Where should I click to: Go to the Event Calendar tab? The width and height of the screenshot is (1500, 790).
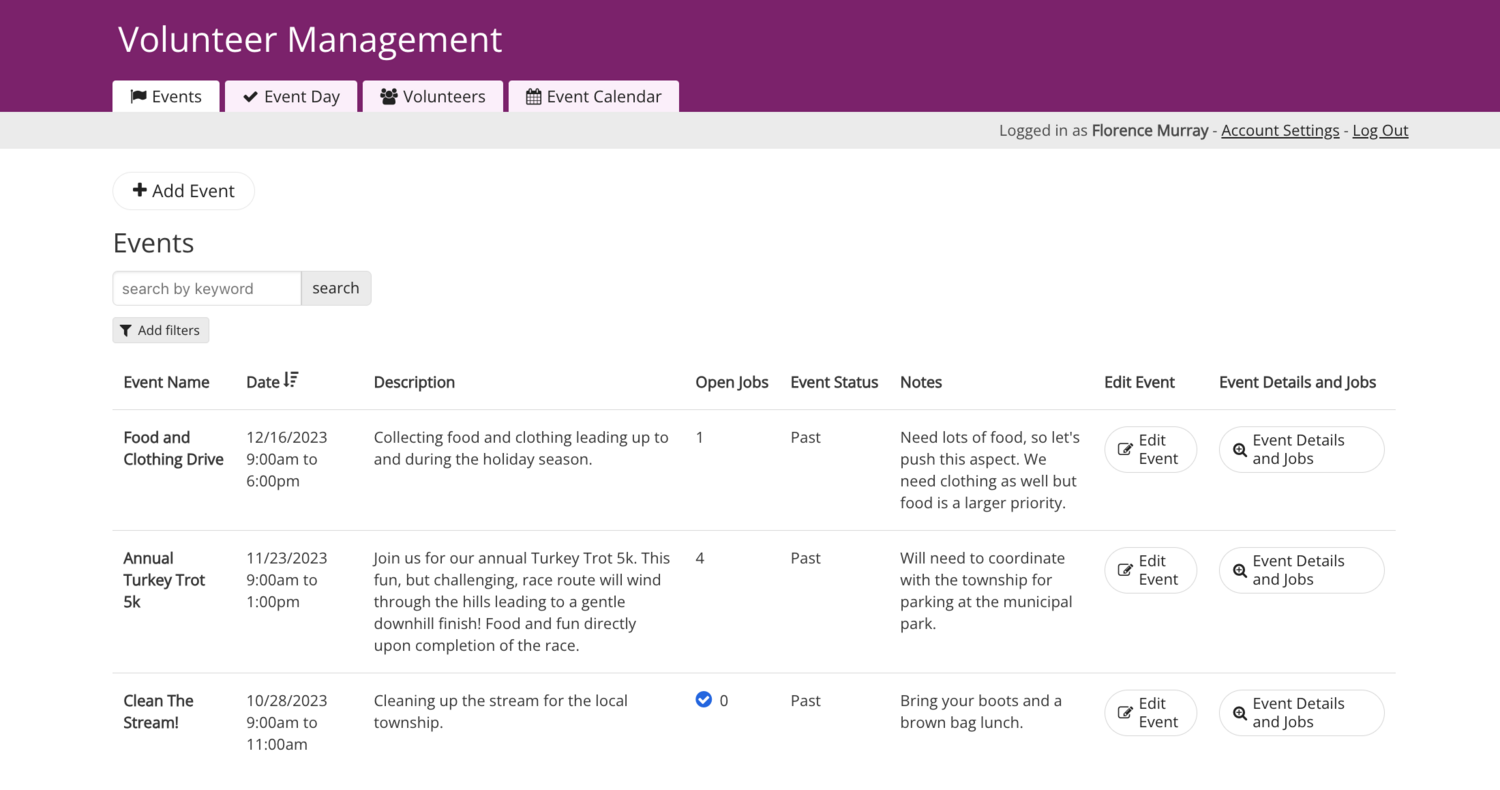[593, 97]
